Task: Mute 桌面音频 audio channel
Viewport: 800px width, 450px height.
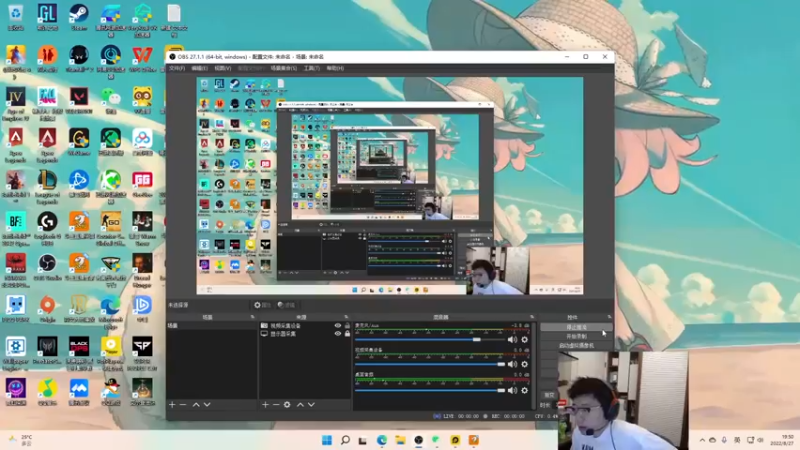Action: [512, 390]
